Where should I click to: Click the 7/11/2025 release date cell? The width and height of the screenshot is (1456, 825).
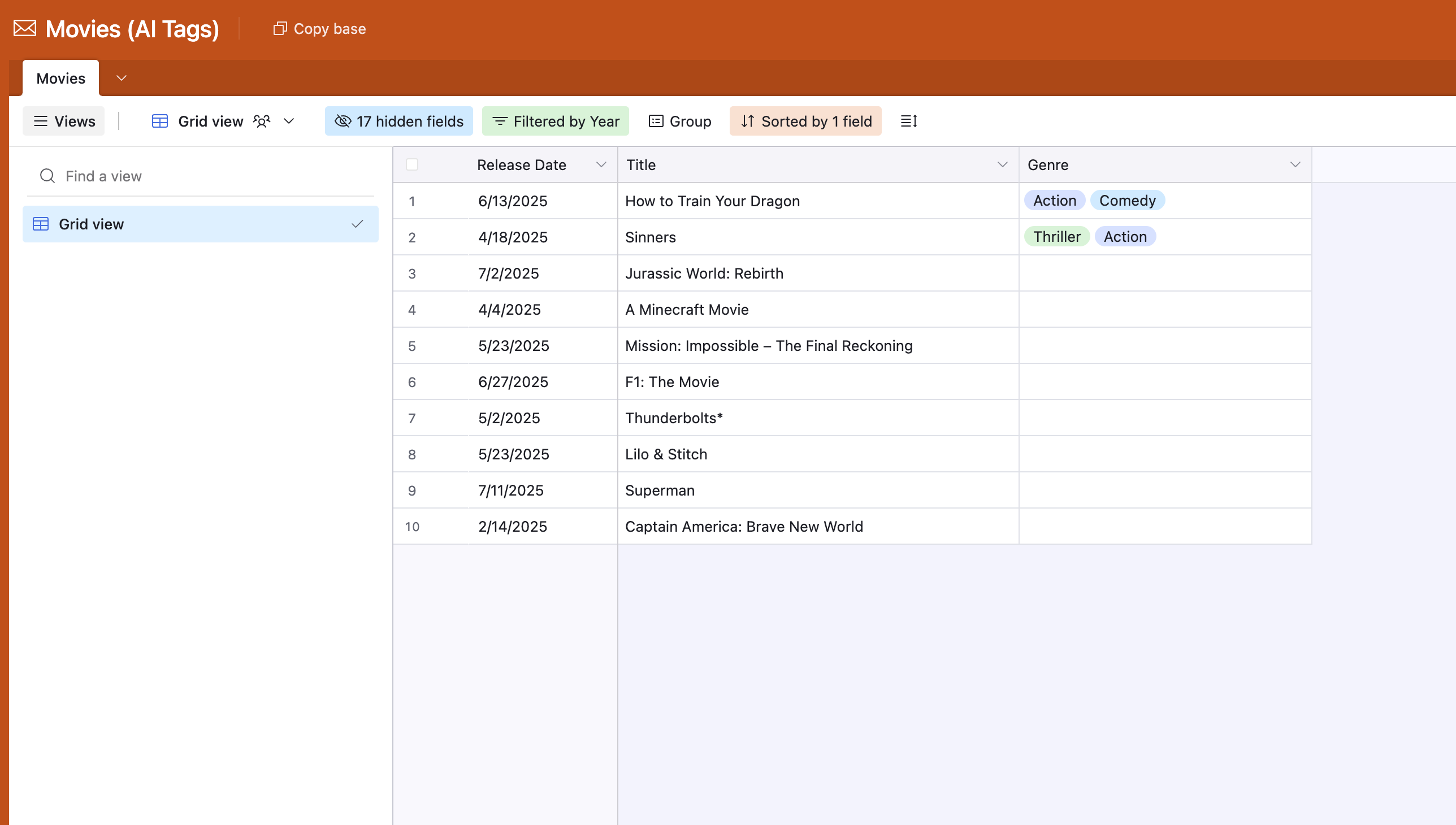[543, 490]
